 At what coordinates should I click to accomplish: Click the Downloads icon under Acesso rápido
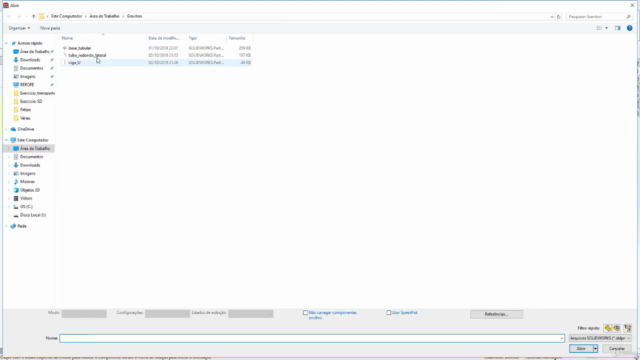pyautogui.click(x=16, y=60)
